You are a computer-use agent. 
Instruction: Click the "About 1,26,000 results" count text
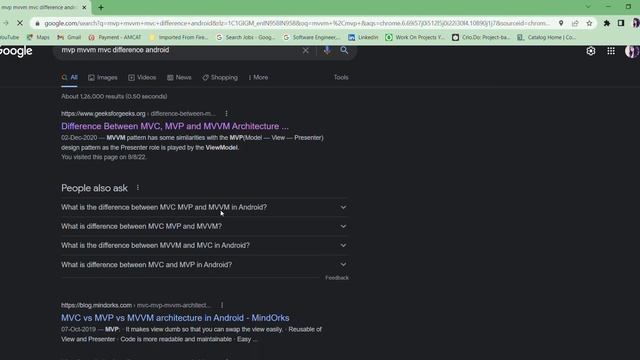(x=114, y=96)
